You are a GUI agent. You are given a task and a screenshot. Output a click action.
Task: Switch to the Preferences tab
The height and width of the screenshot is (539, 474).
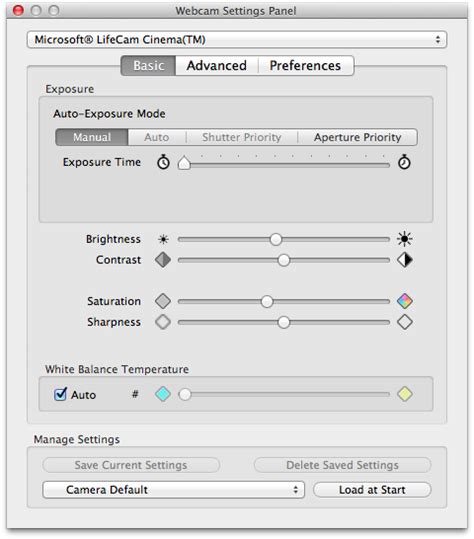306,65
